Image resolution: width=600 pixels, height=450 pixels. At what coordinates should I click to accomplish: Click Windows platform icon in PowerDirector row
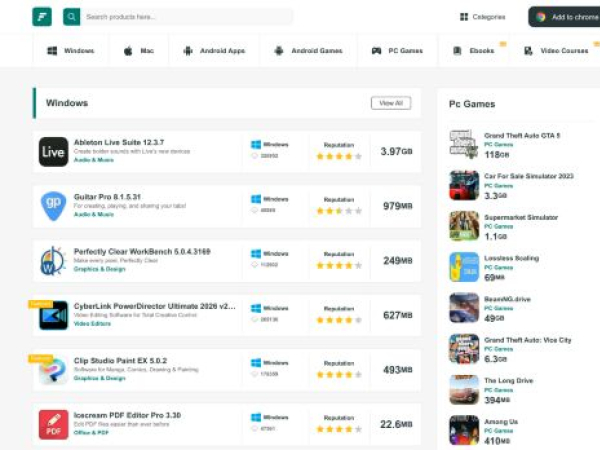256,308
